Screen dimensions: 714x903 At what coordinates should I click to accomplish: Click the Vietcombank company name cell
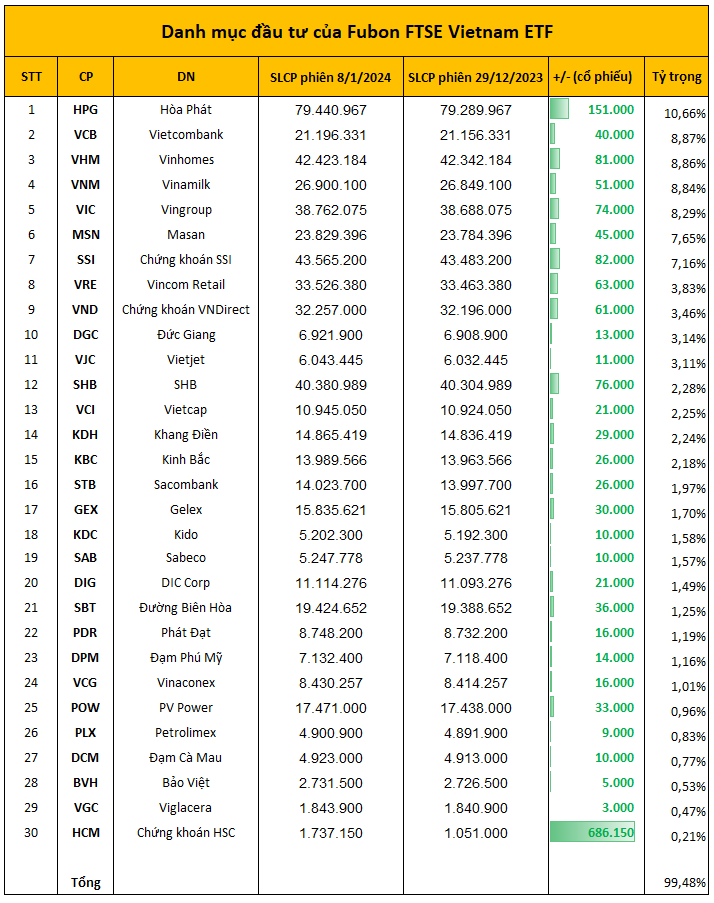coord(186,135)
